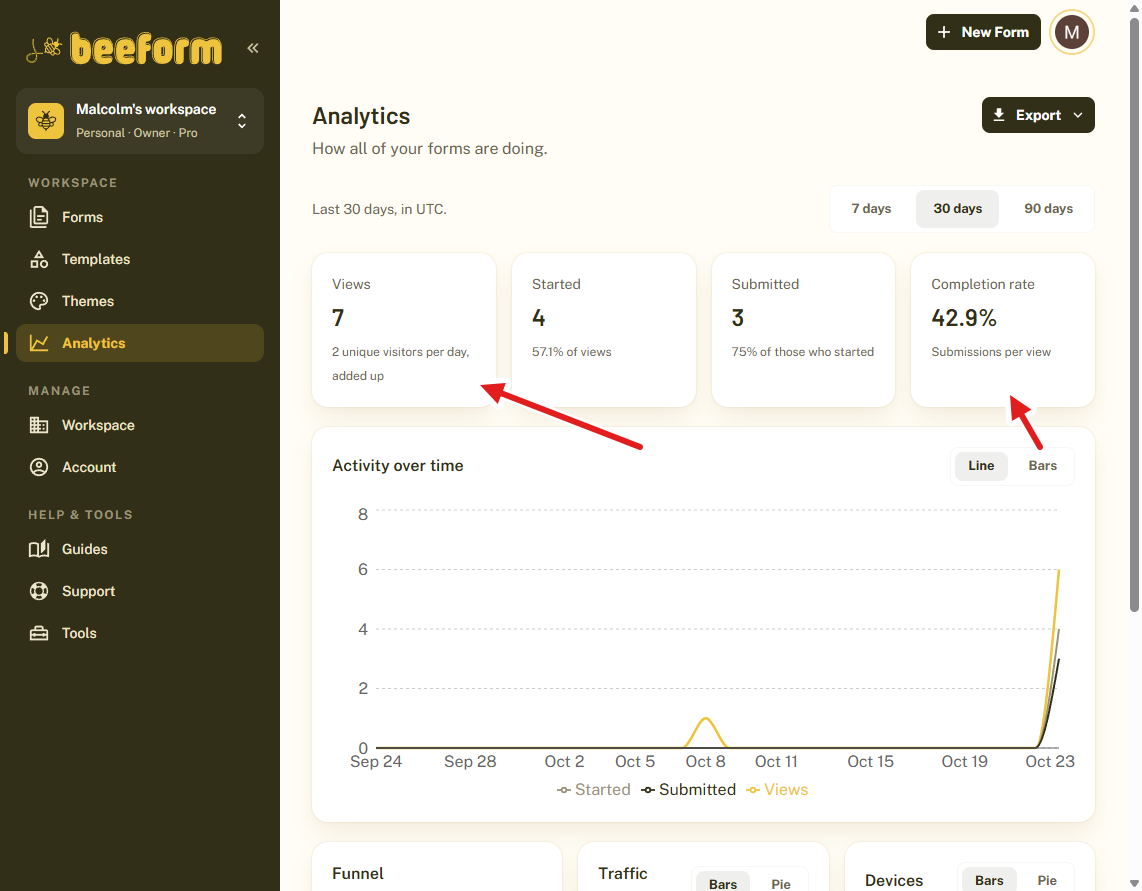This screenshot has width=1142, height=891.
Task: Toggle the Submitted series legend
Action: click(688, 790)
